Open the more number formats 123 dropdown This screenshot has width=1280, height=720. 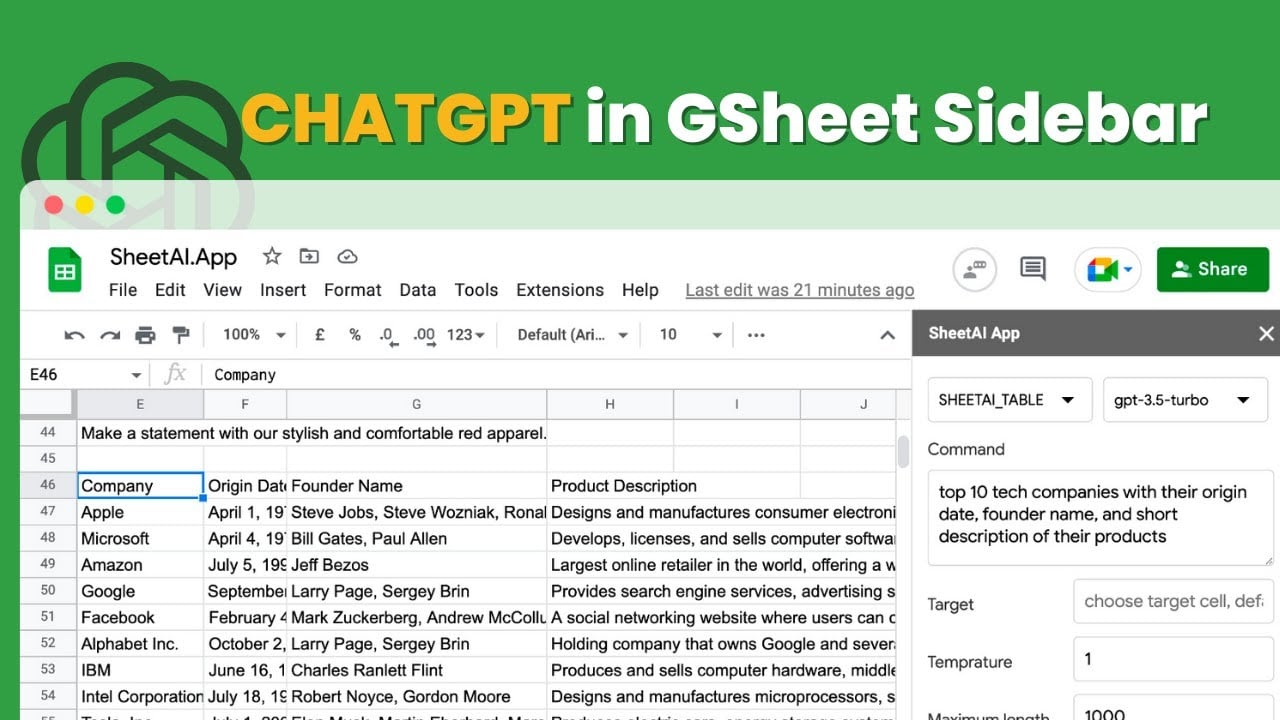[x=465, y=335]
